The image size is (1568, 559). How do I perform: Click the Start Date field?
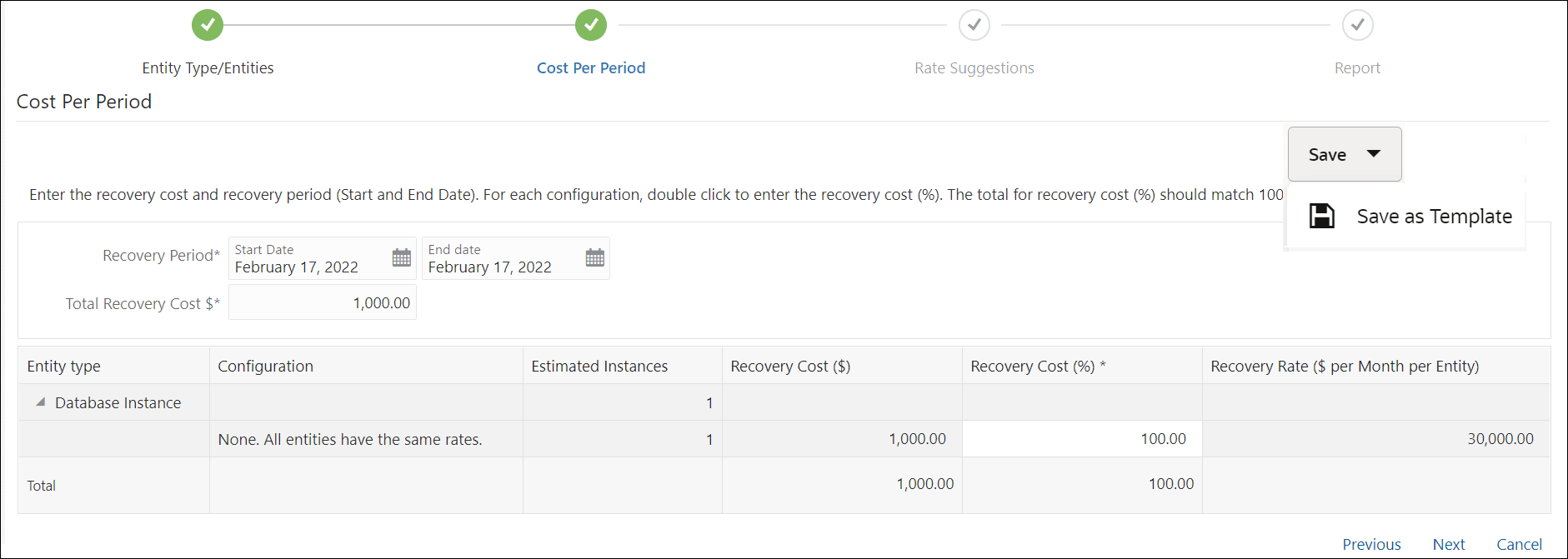coord(308,258)
